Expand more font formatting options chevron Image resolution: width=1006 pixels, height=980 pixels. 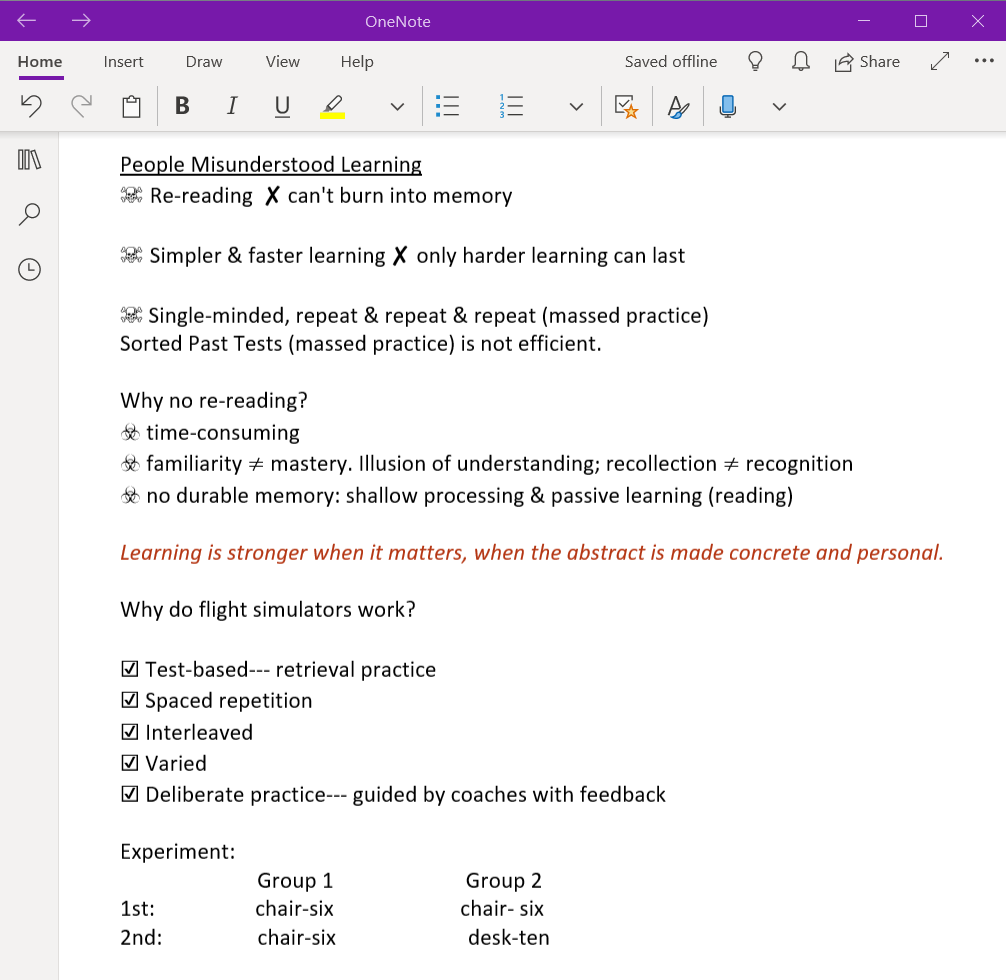click(x=397, y=107)
